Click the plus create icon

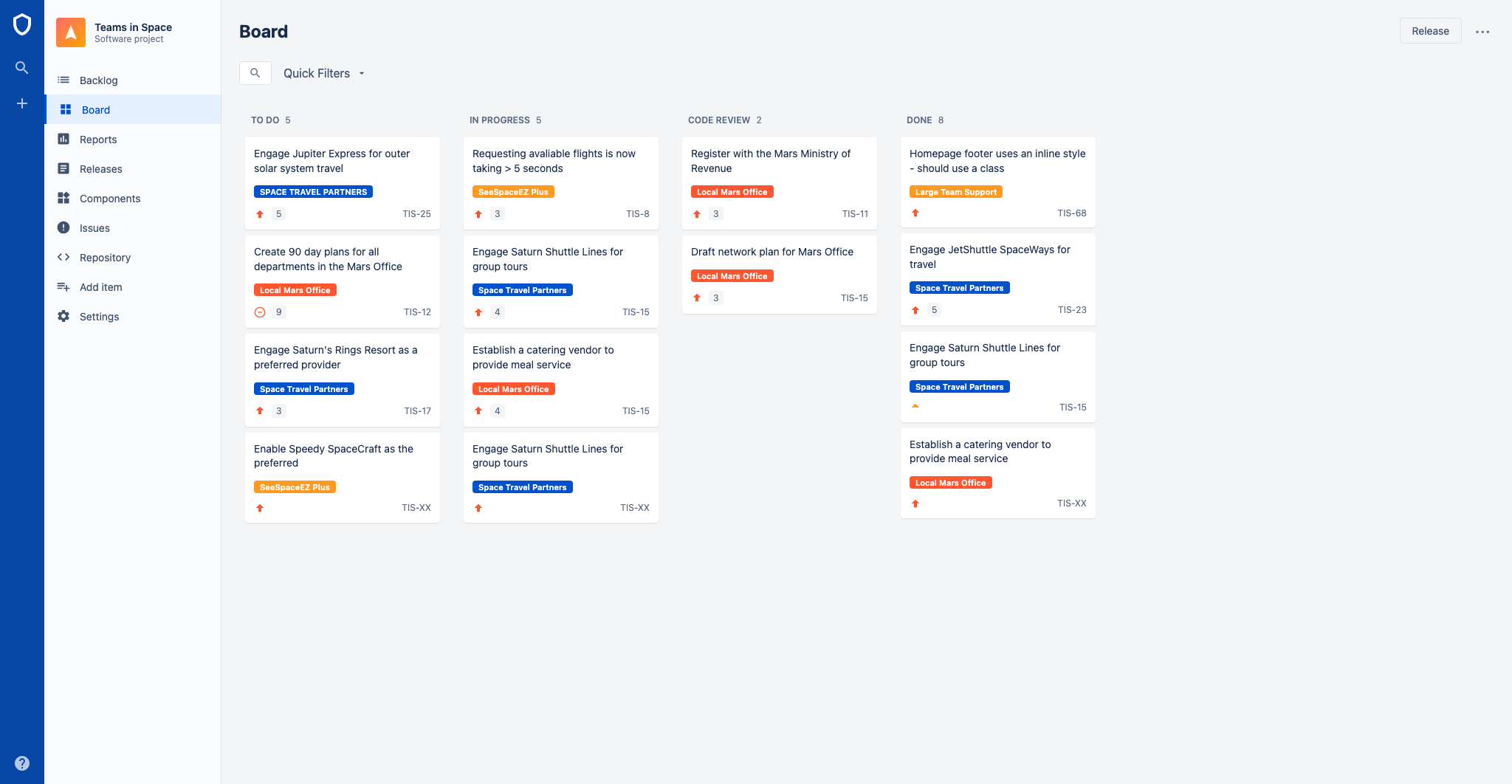22,103
